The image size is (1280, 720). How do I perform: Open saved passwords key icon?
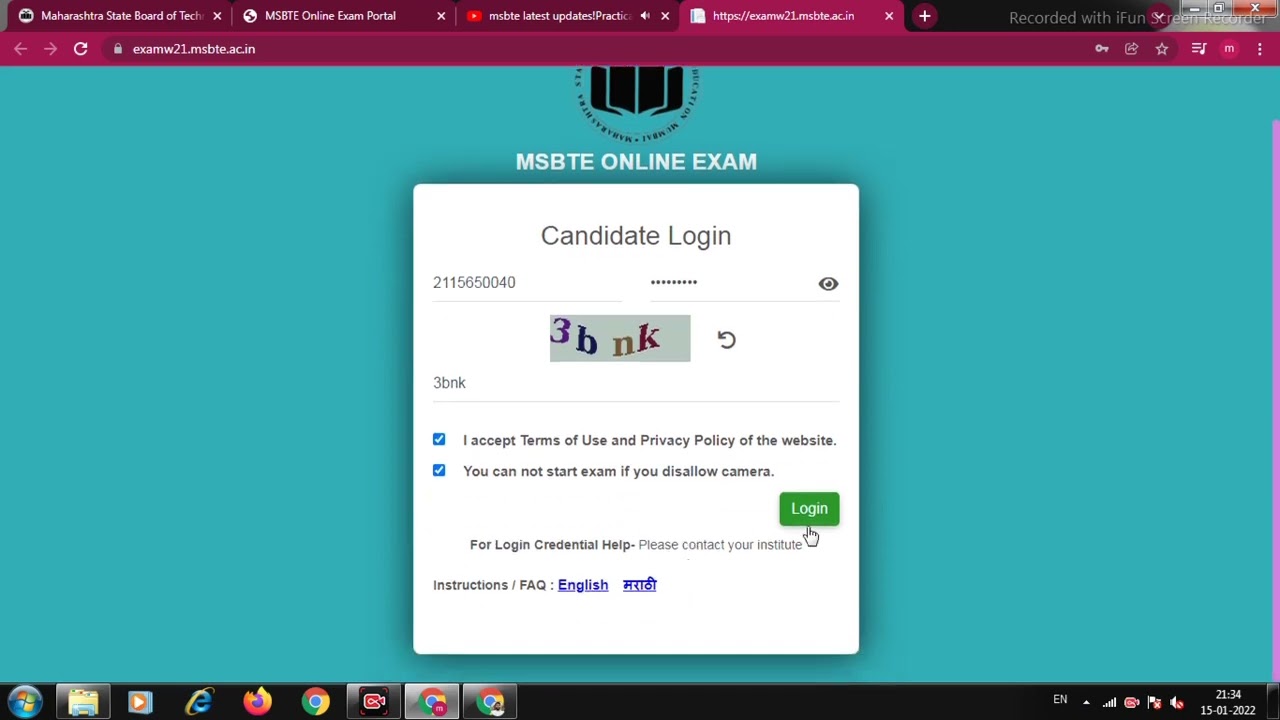click(1102, 49)
